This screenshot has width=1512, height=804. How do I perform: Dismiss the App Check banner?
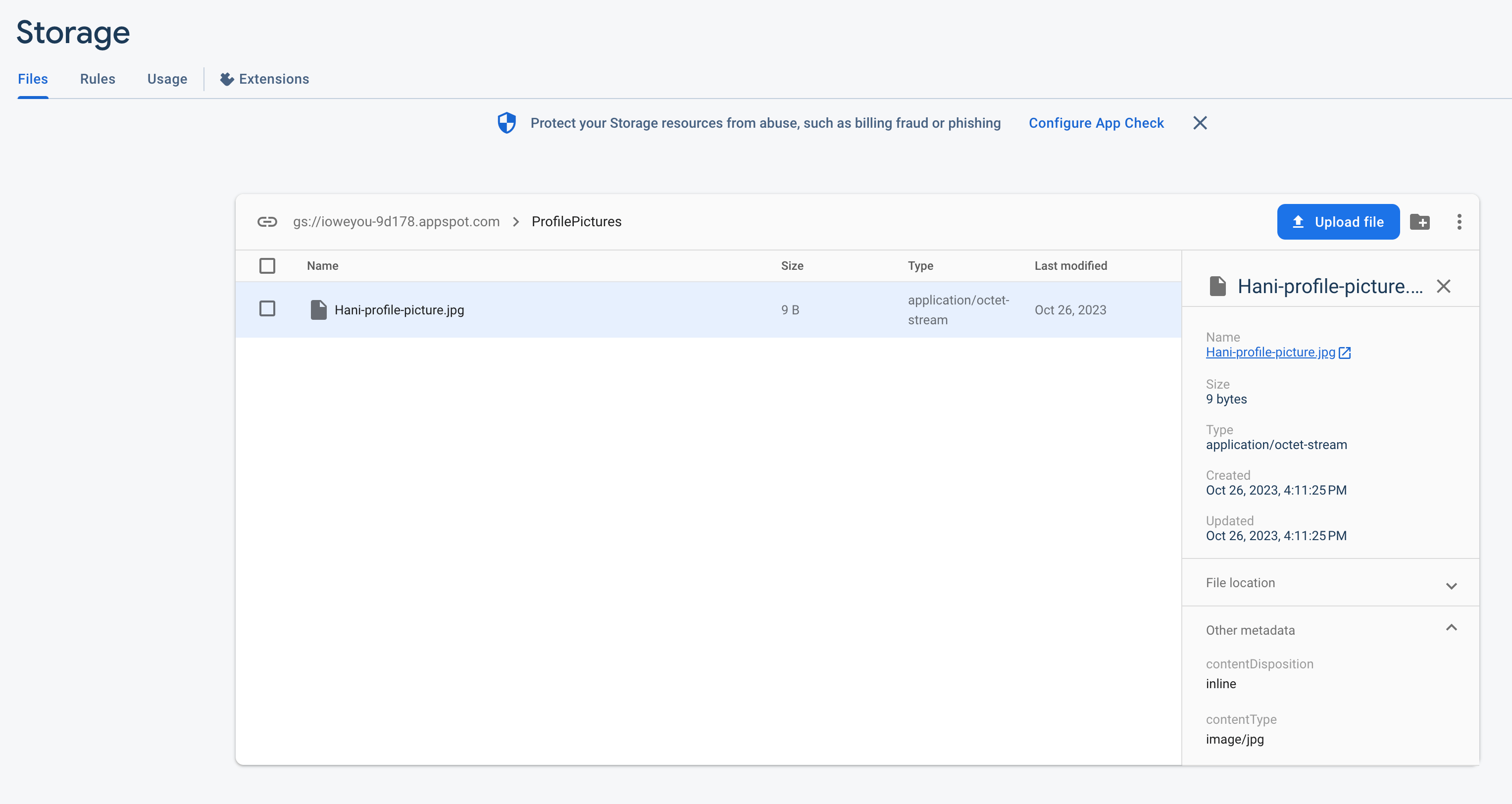click(x=1200, y=123)
